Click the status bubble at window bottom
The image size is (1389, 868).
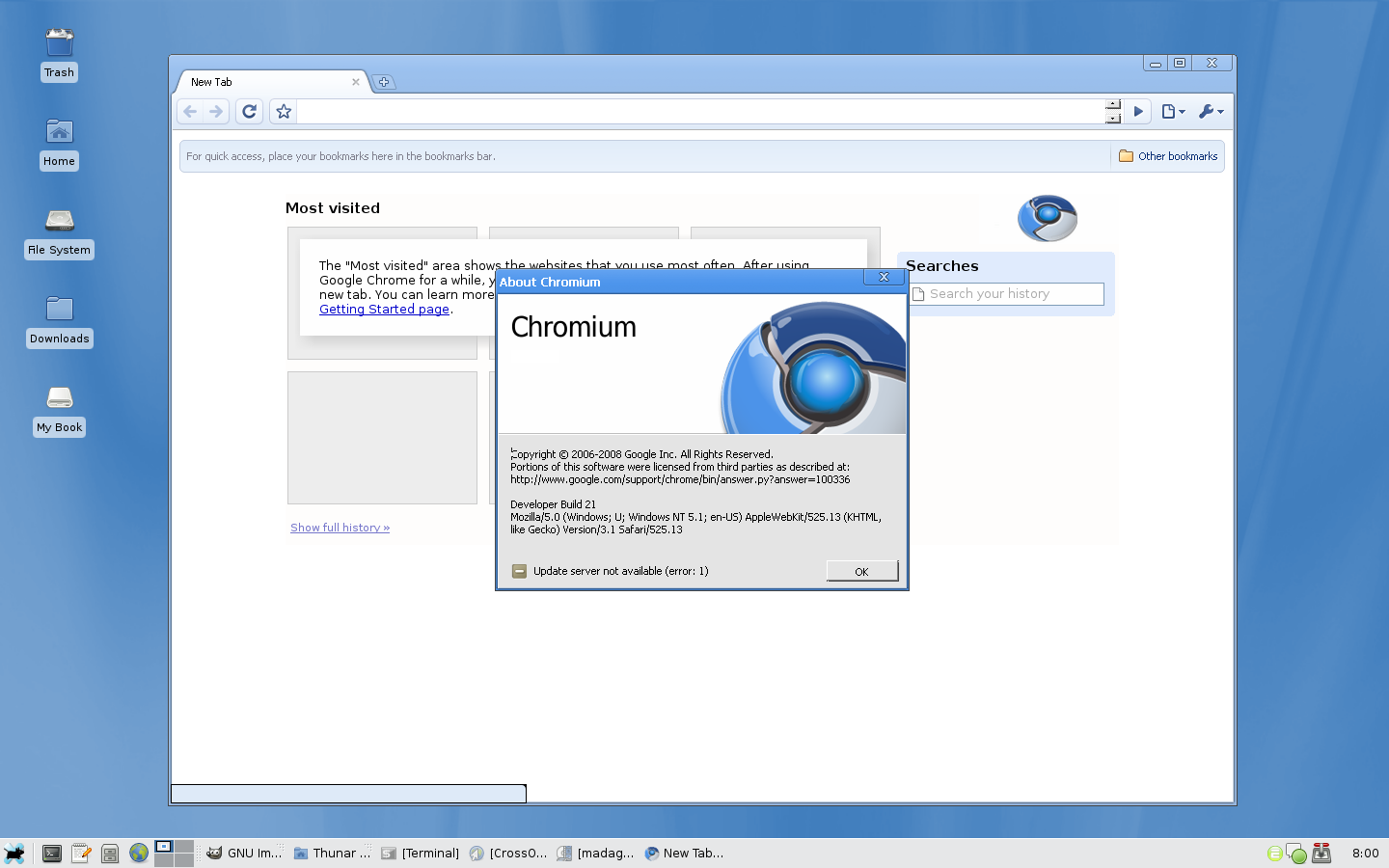point(348,794)
